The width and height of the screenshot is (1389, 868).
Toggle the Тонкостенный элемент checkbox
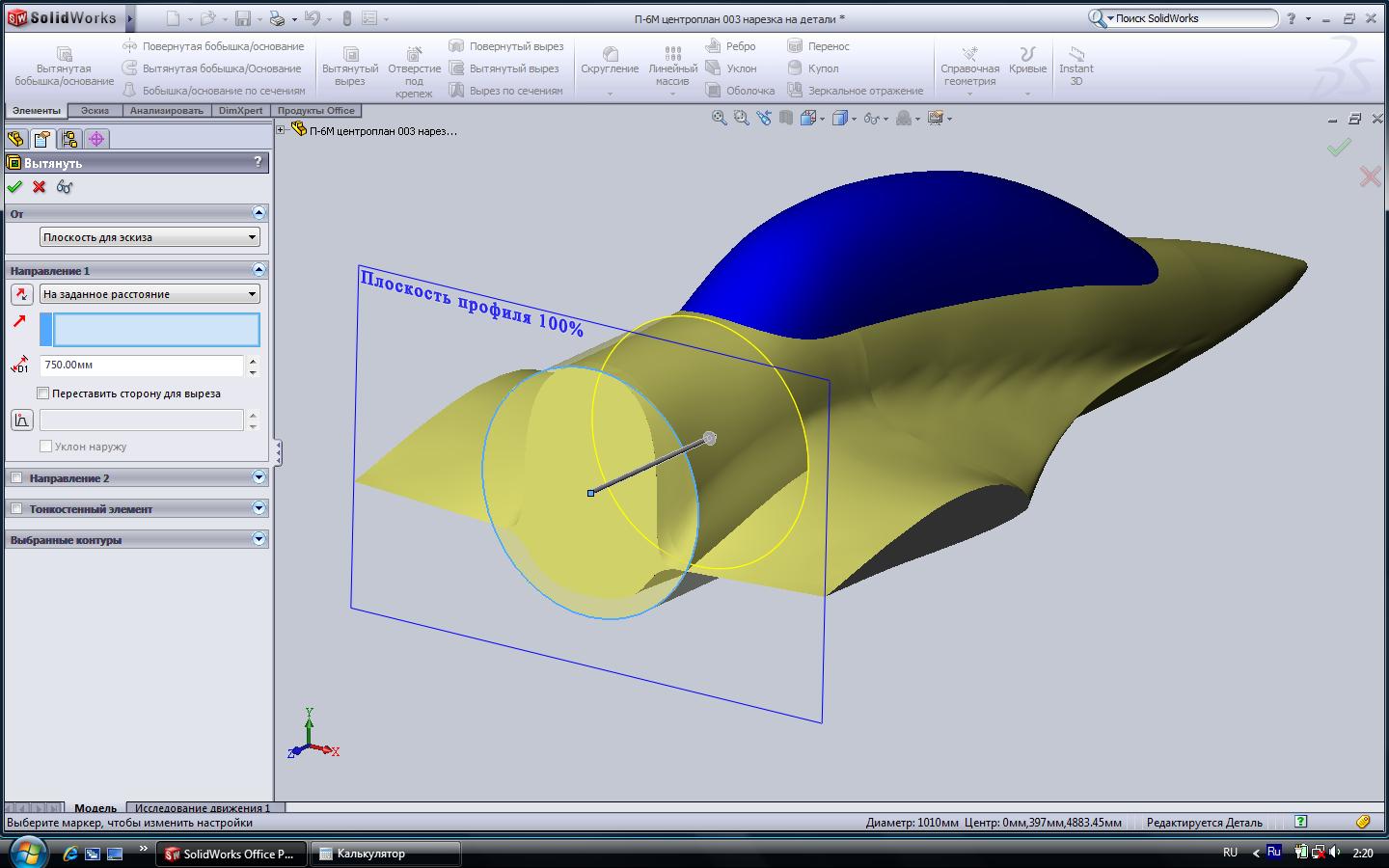click(16, 509)
